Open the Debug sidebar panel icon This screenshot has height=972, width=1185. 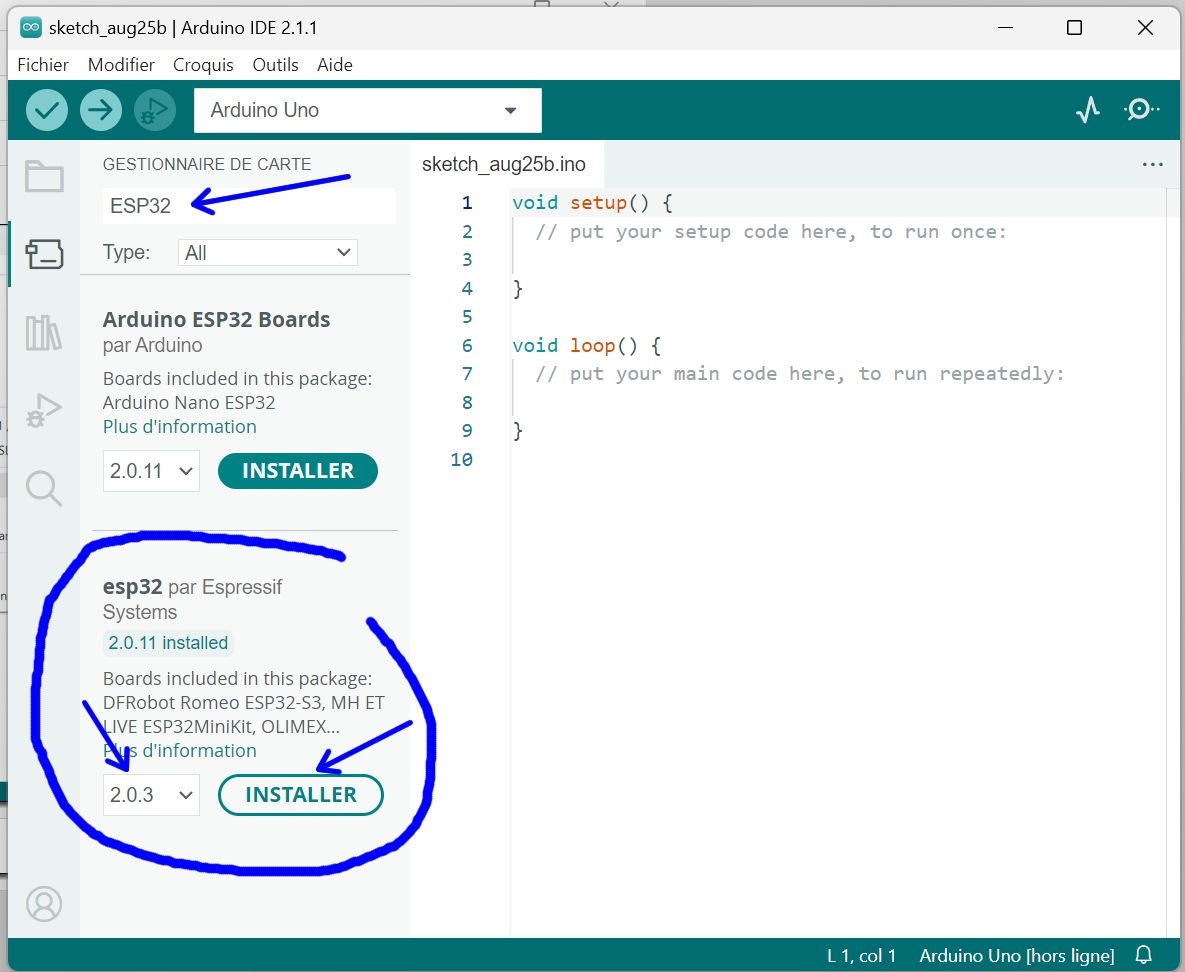pyautogui.click(x=44, y=410)
